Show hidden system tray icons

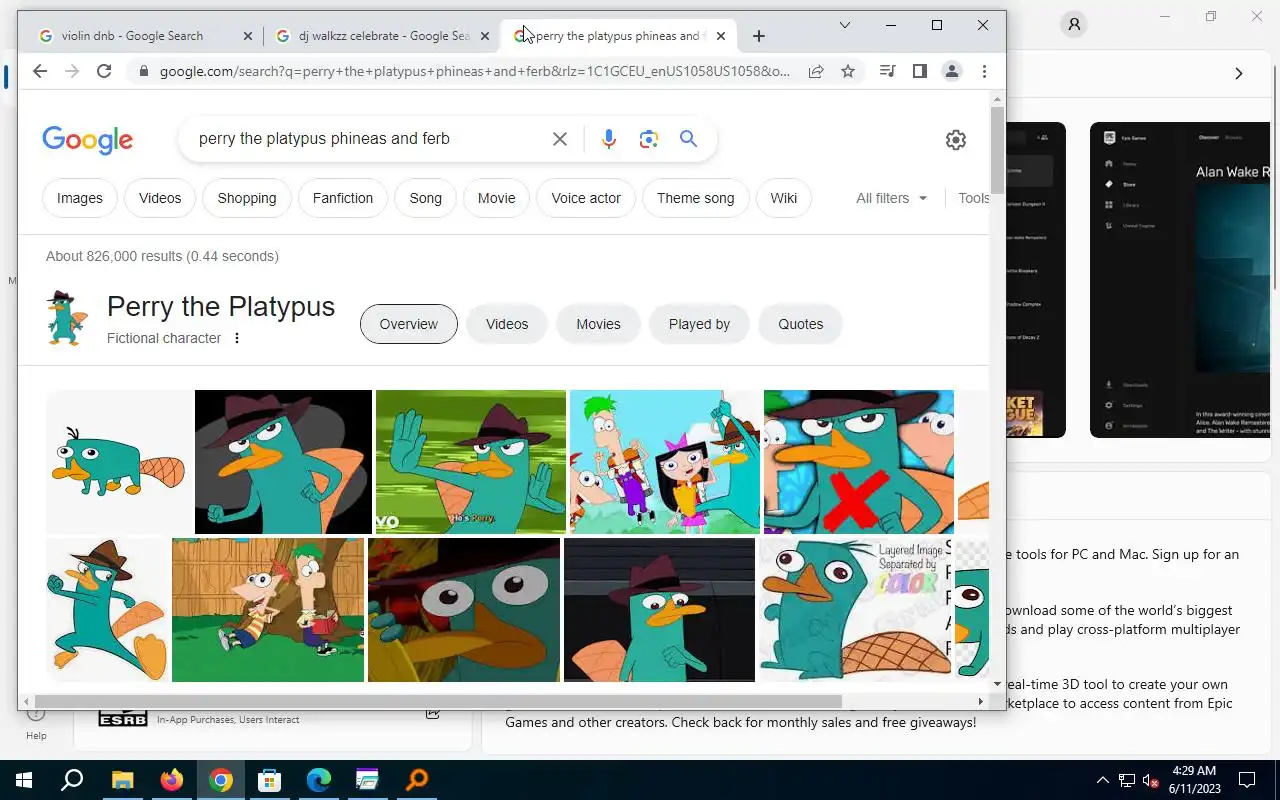(1103, 780)
